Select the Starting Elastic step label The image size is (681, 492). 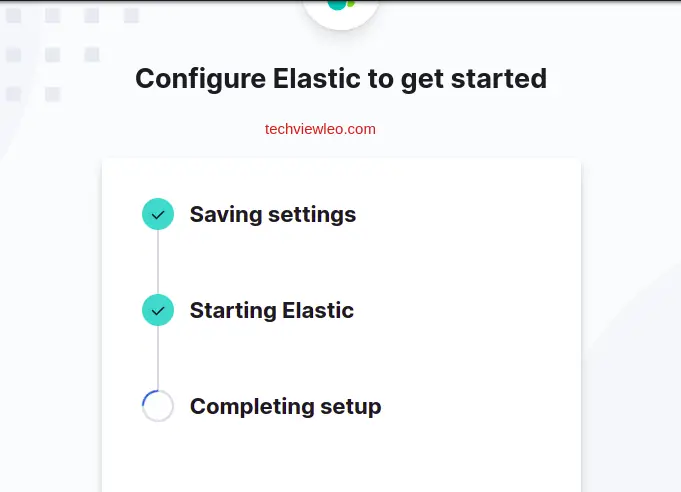point(271,310)
